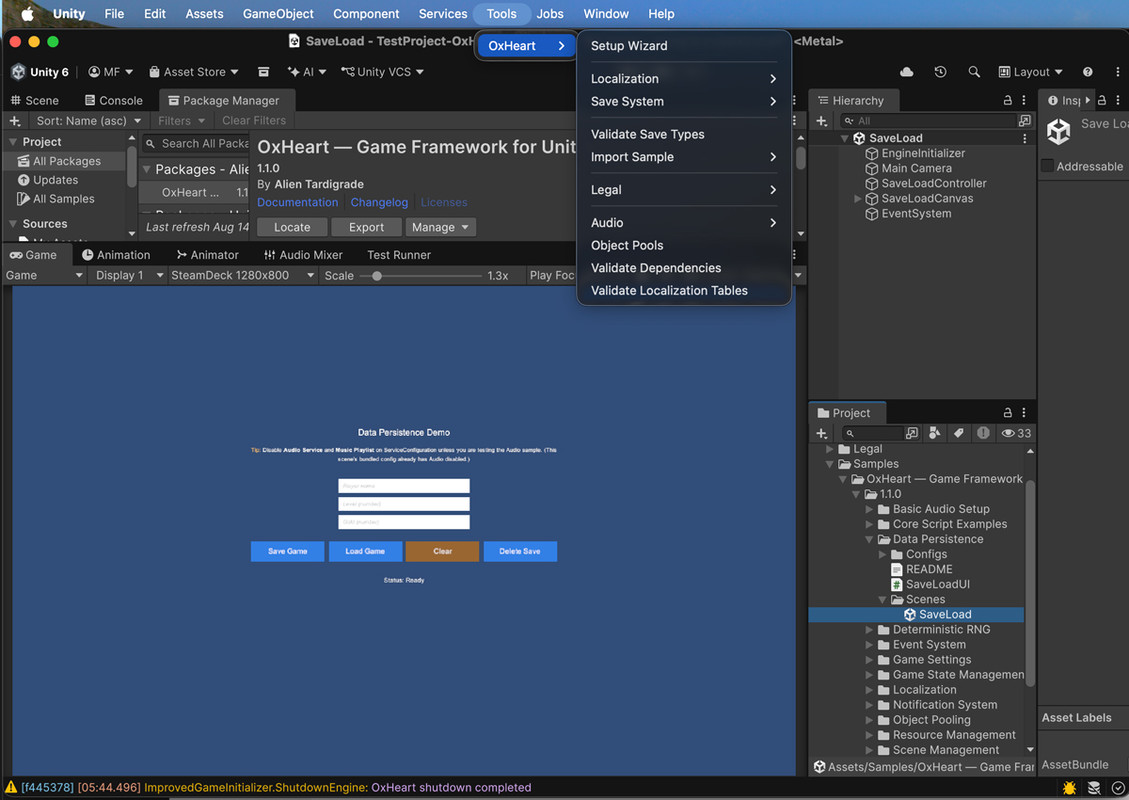
Task: Collapse the Data Persistence folder
Action: (x=869, y=539)
